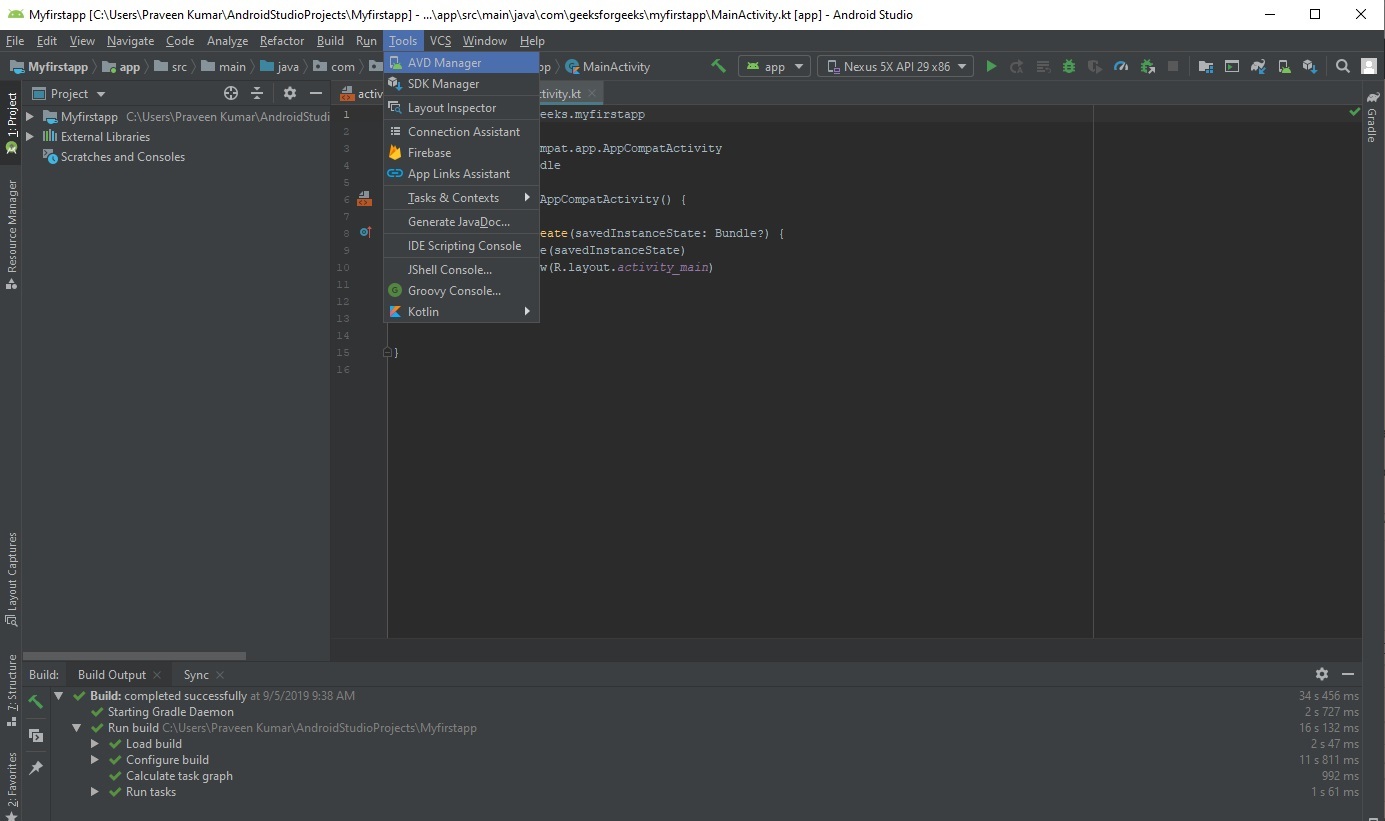
Task: Toggle the pin icon in Build panel
Action: click(36, 767)
